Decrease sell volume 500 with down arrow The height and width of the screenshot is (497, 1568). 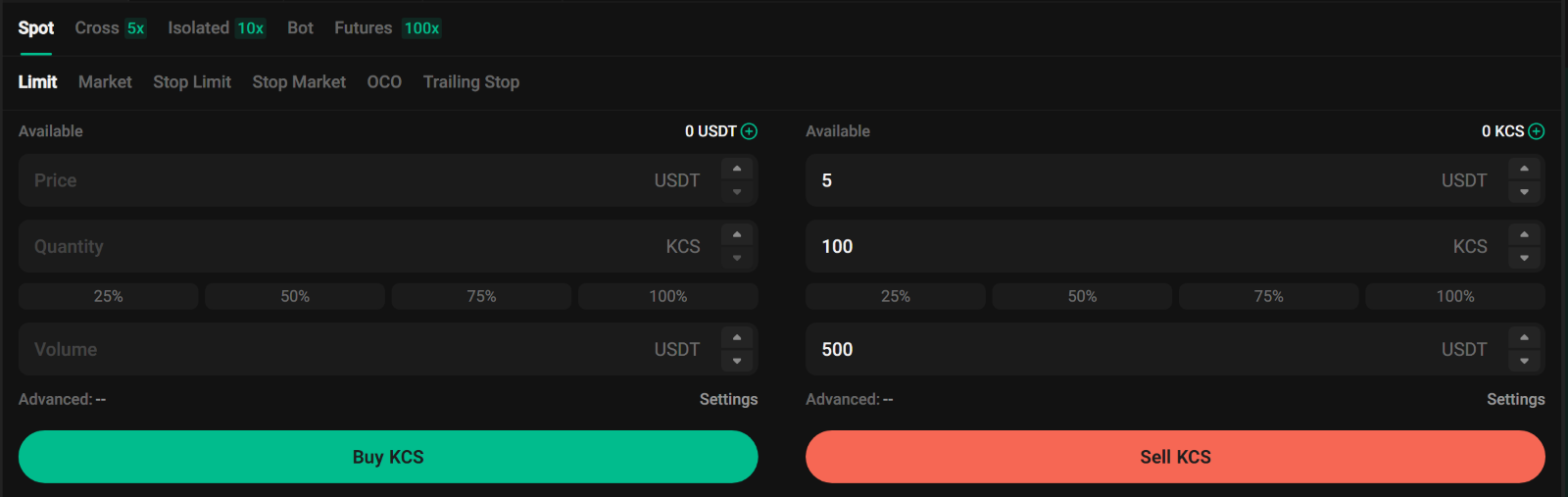tap(1524, 361)
